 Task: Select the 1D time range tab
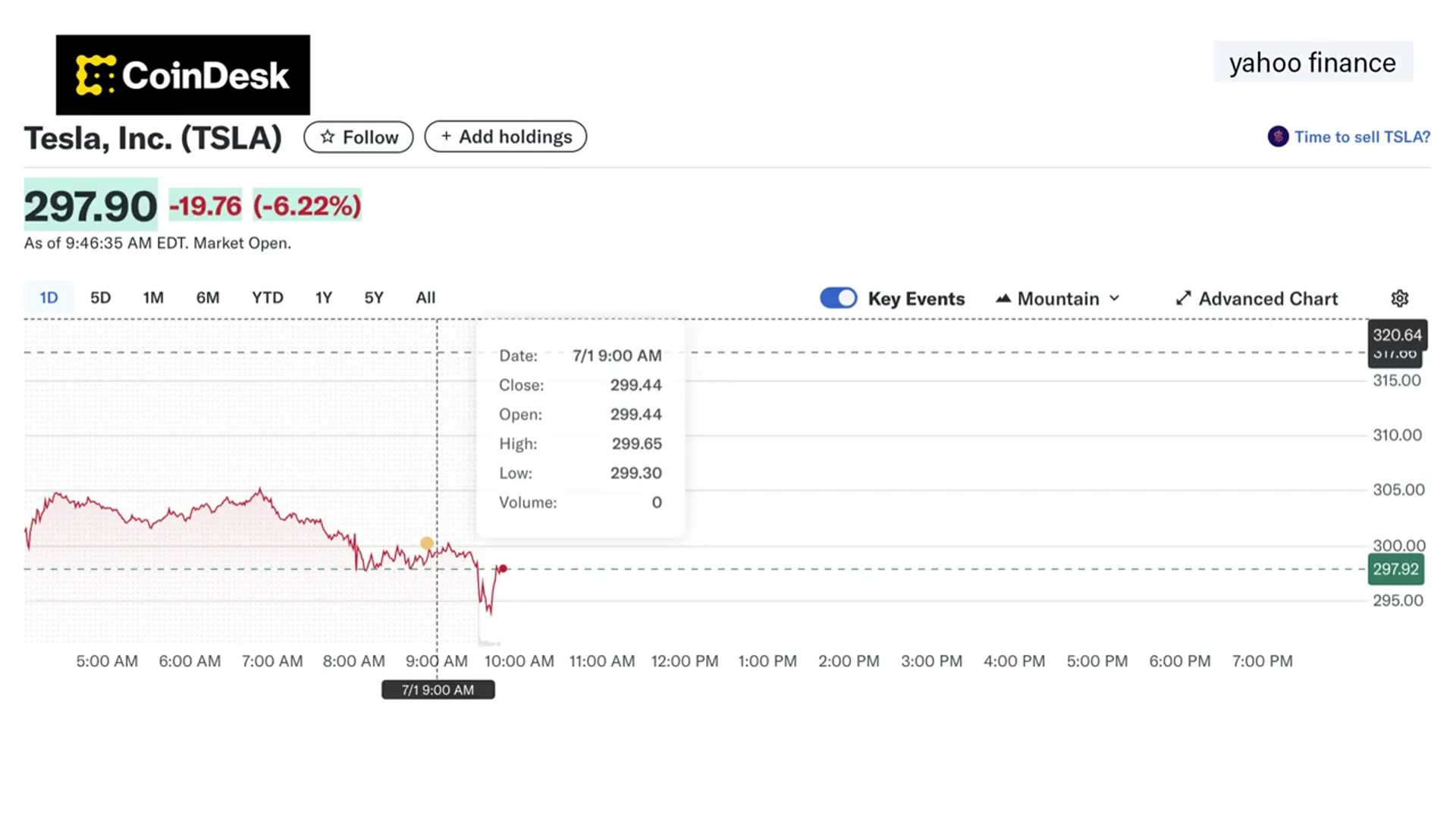pyautogui.click(x=49, y=297)
